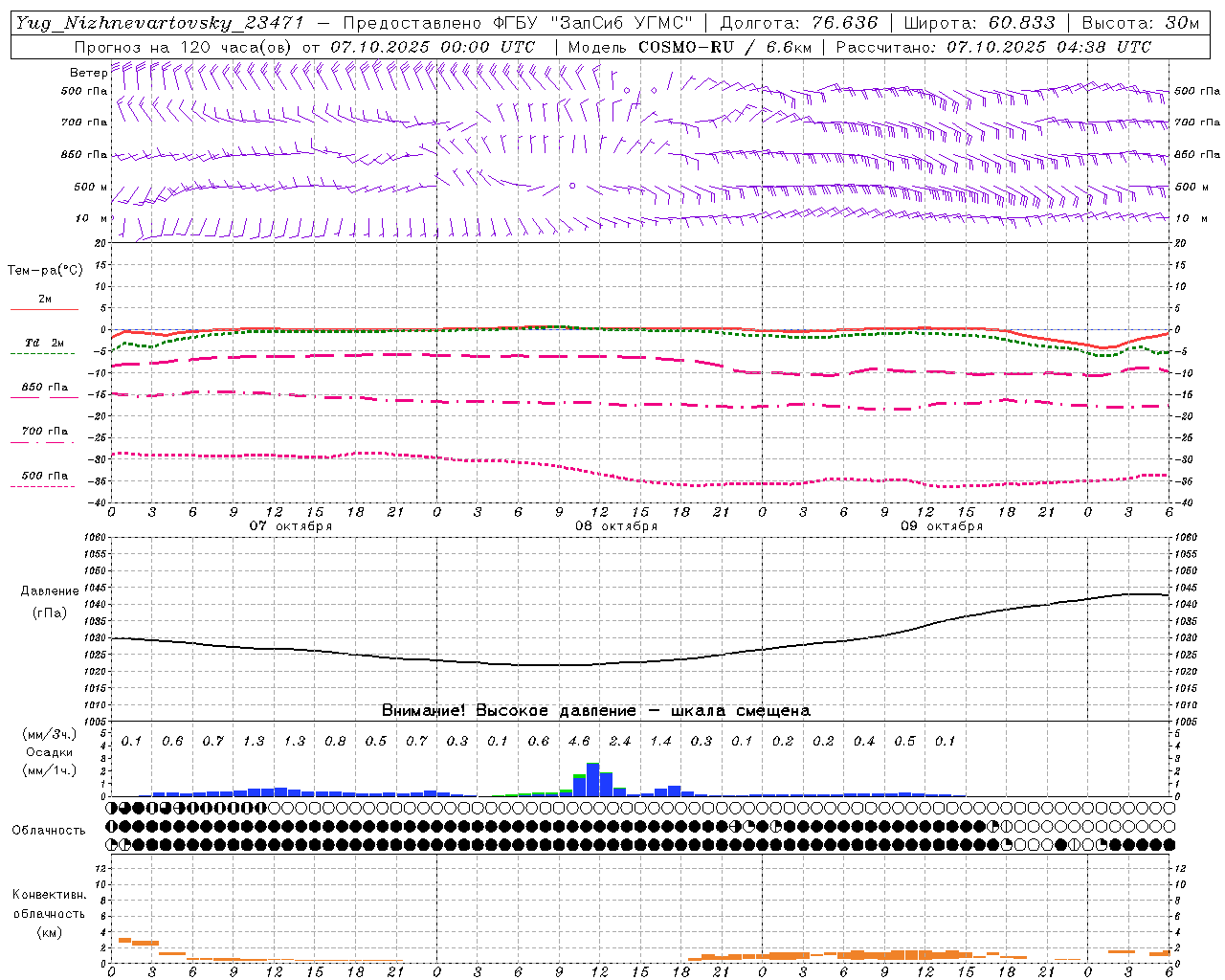Select the 09 октября date label
This screenshot has width=1225, height=980.
point(942,526)
